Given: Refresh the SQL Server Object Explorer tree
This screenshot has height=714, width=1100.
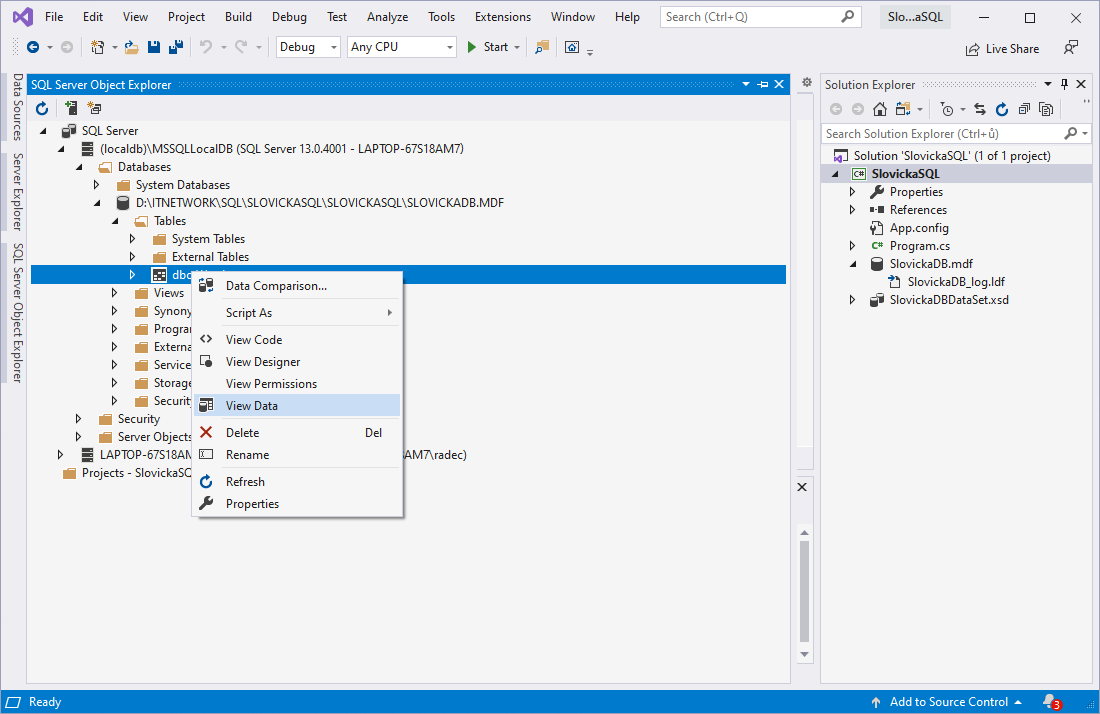Looking at the screenshot, I should (x=42, y=108).
